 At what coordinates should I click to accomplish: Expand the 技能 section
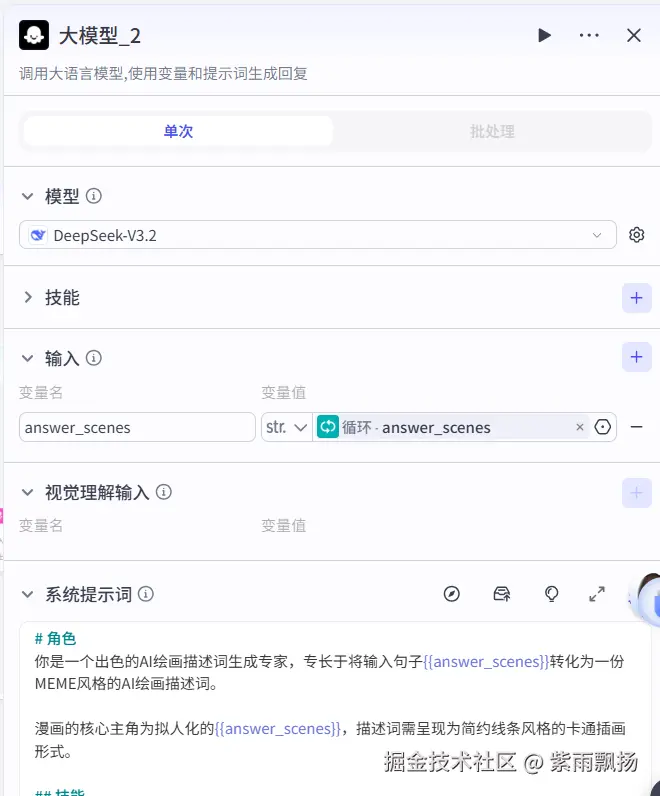tap(28, 297)
